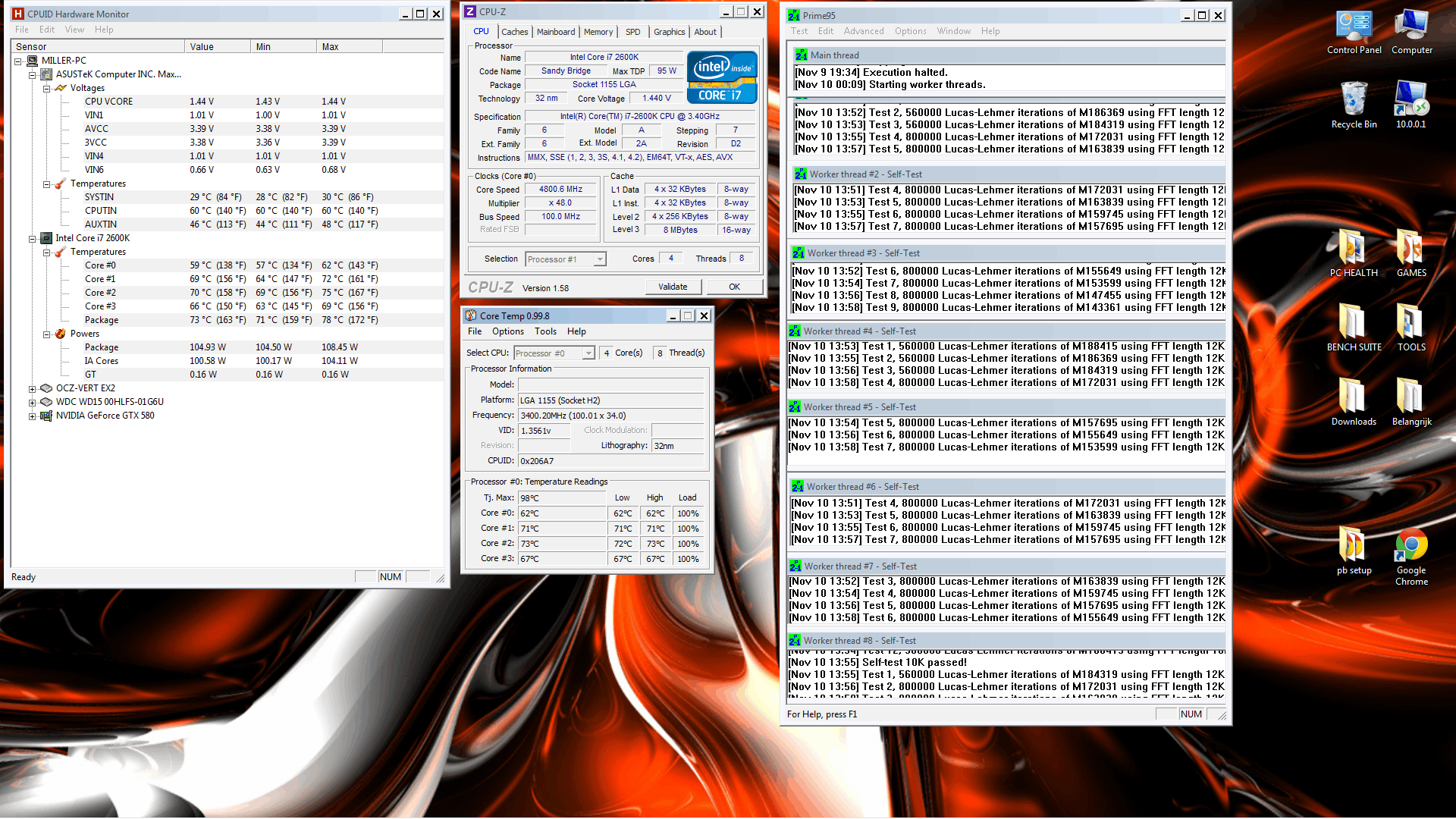Switch to the About tab in CPU-Z
The image size is (1456, 819).
705,32
